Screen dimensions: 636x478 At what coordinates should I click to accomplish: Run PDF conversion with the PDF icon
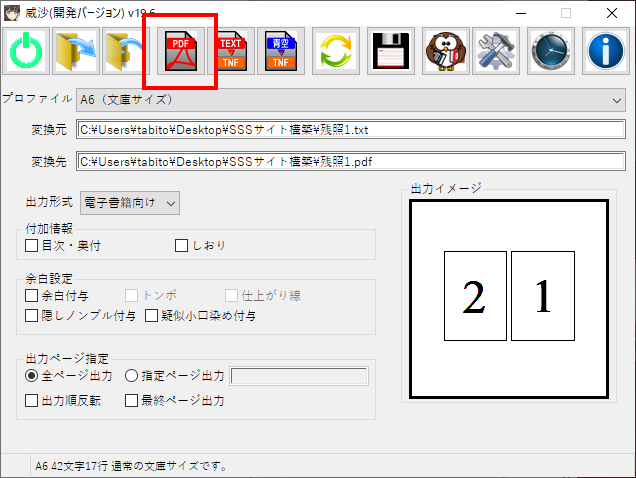click(x=181, y=51)
